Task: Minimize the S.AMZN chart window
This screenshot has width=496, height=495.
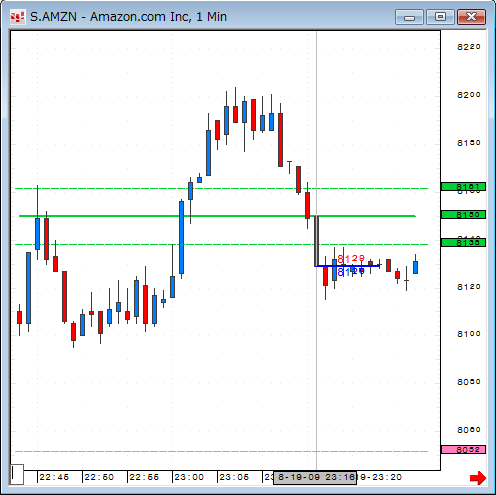Action: [x=409, y=17]
